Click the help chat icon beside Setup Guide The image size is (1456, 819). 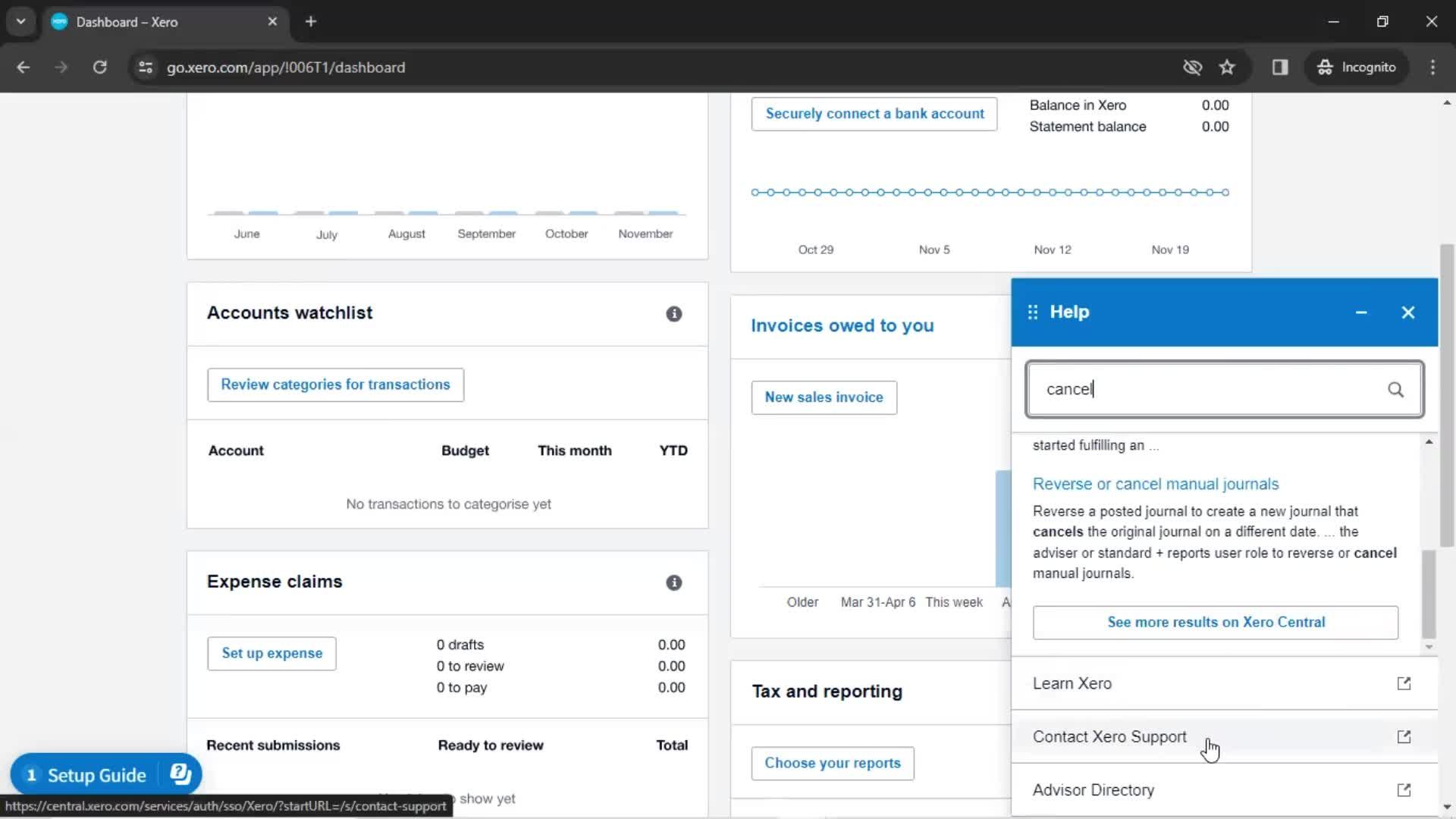point(180,774)
